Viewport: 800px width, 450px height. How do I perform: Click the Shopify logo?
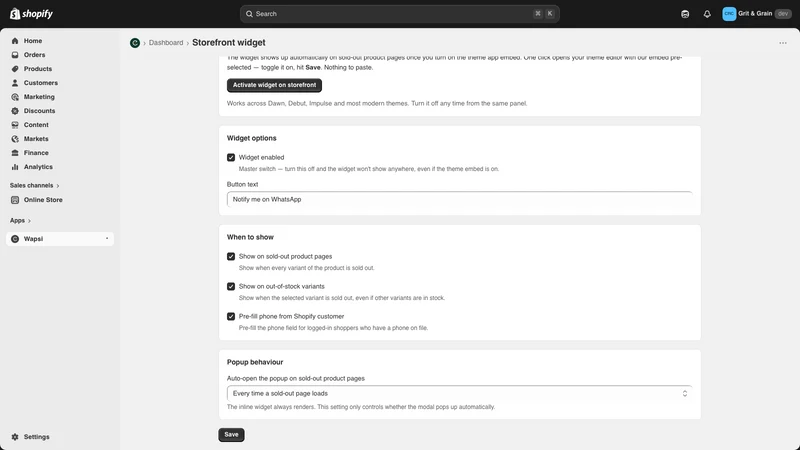[x=31, y=14]
